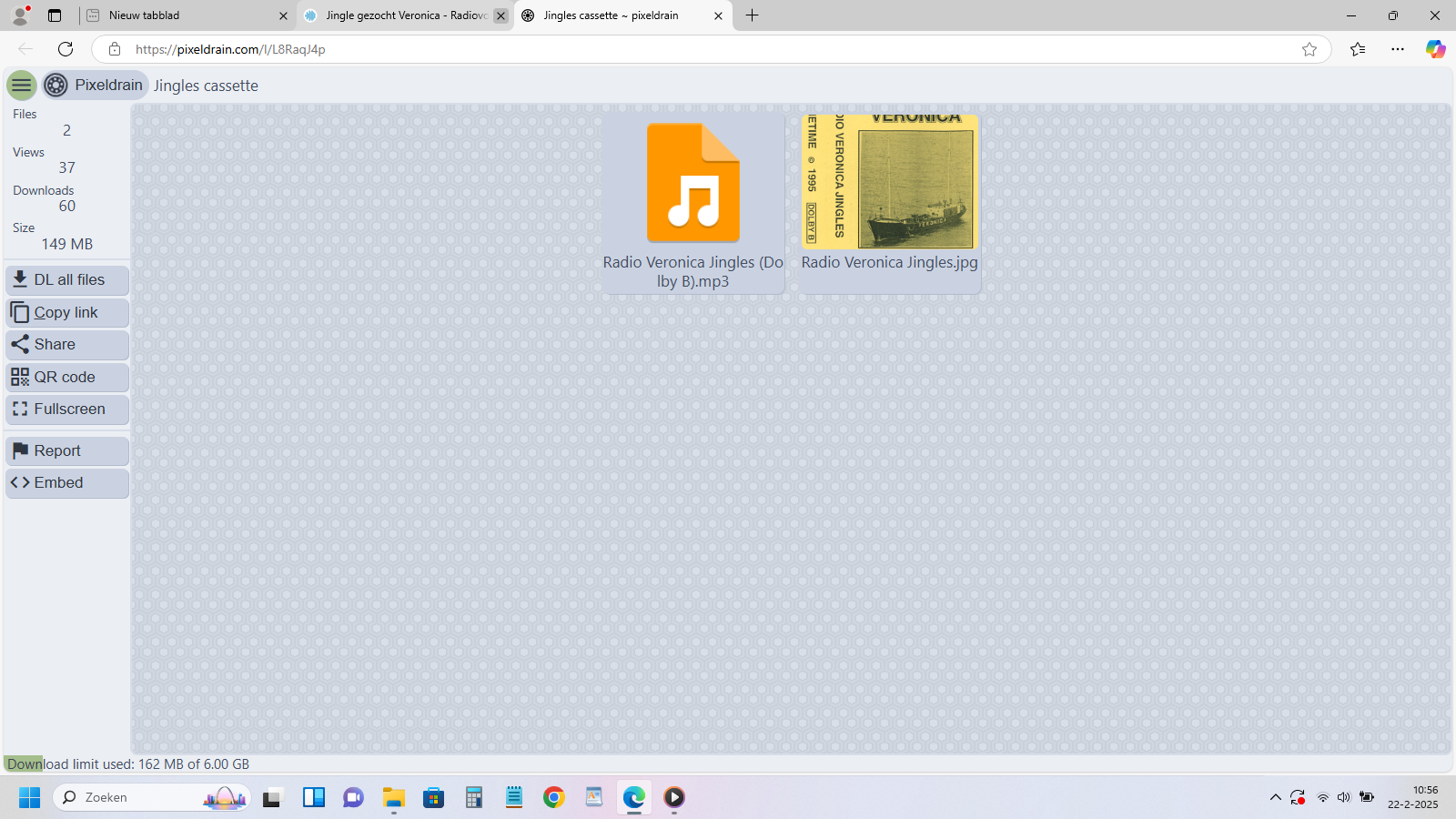Add this page to favorites
The height and width of the screenshot is (819, 1456).
(1309, 49)
